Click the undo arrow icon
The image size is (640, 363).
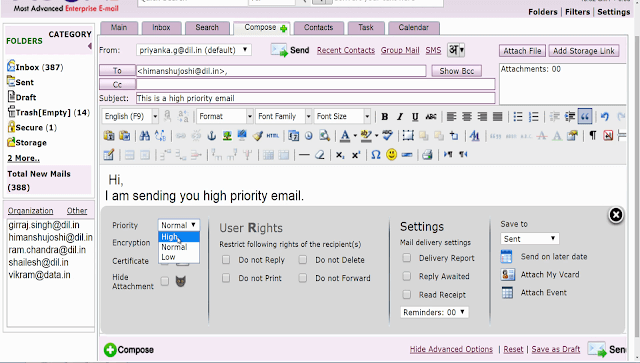(x=604, y=117)
